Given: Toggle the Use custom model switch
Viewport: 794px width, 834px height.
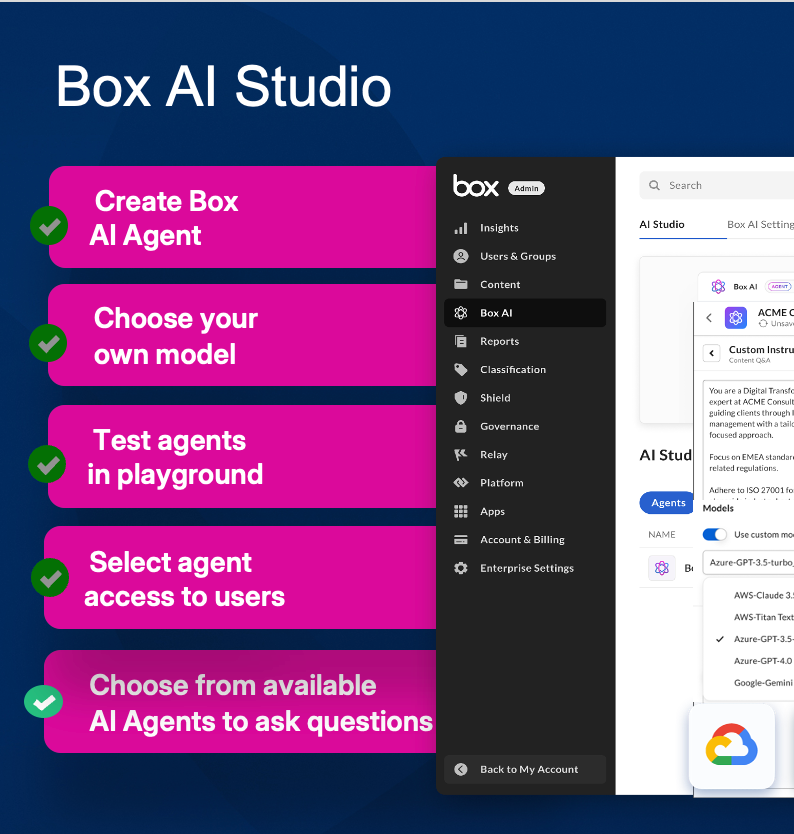Looking at the screenshot, I should (714, 535).
